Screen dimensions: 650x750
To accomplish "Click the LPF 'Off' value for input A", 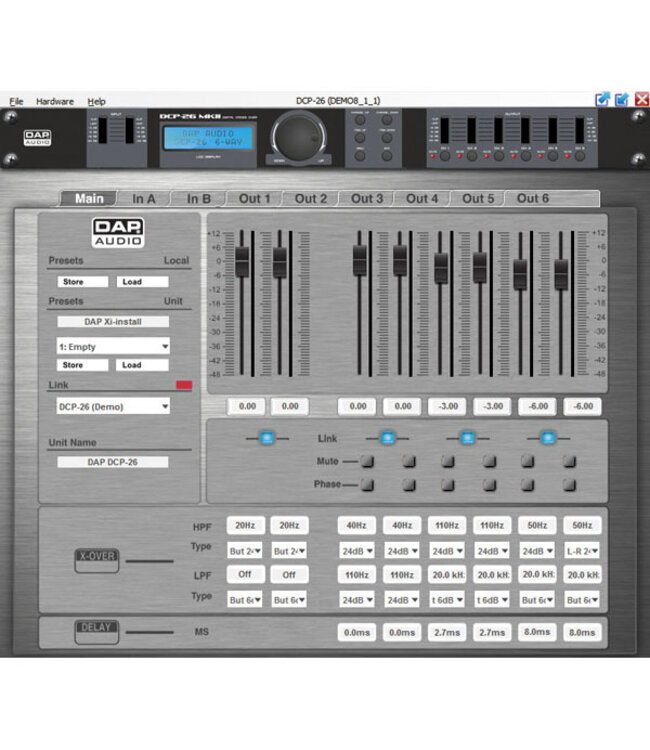I will click(245, 574).
